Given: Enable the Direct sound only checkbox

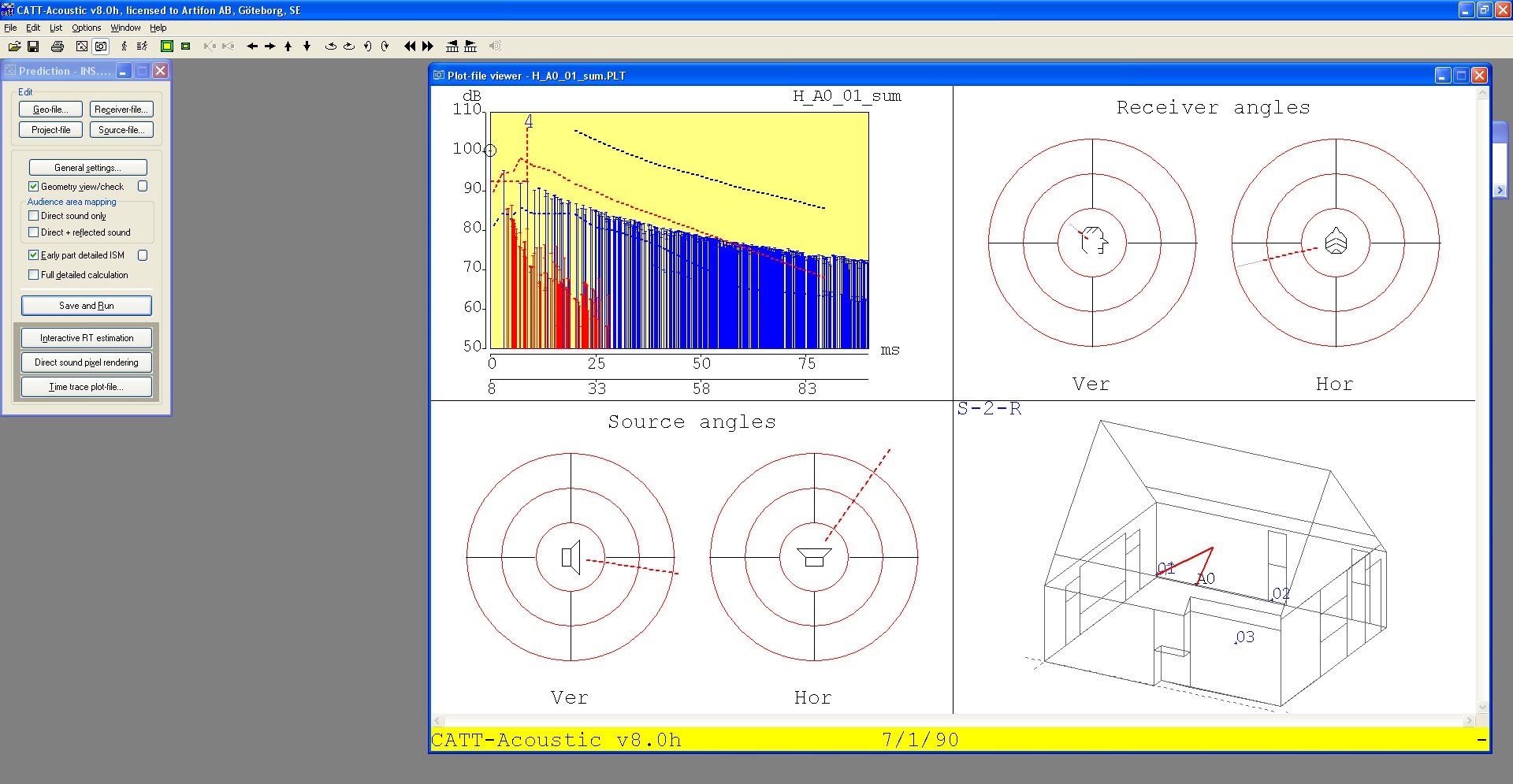Looking at the screenshot, I should (33, 216).
